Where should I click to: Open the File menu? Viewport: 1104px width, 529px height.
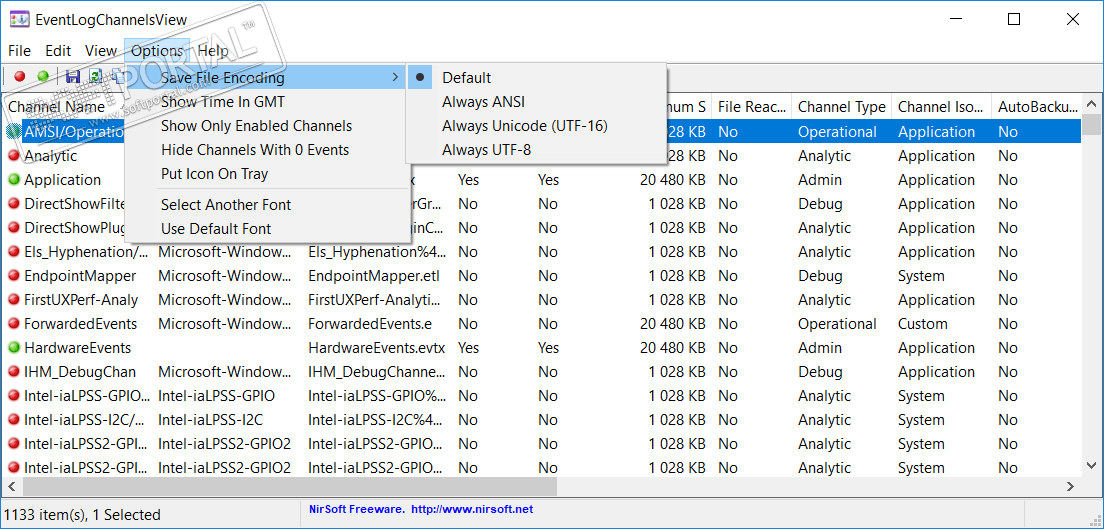point(19,51)
